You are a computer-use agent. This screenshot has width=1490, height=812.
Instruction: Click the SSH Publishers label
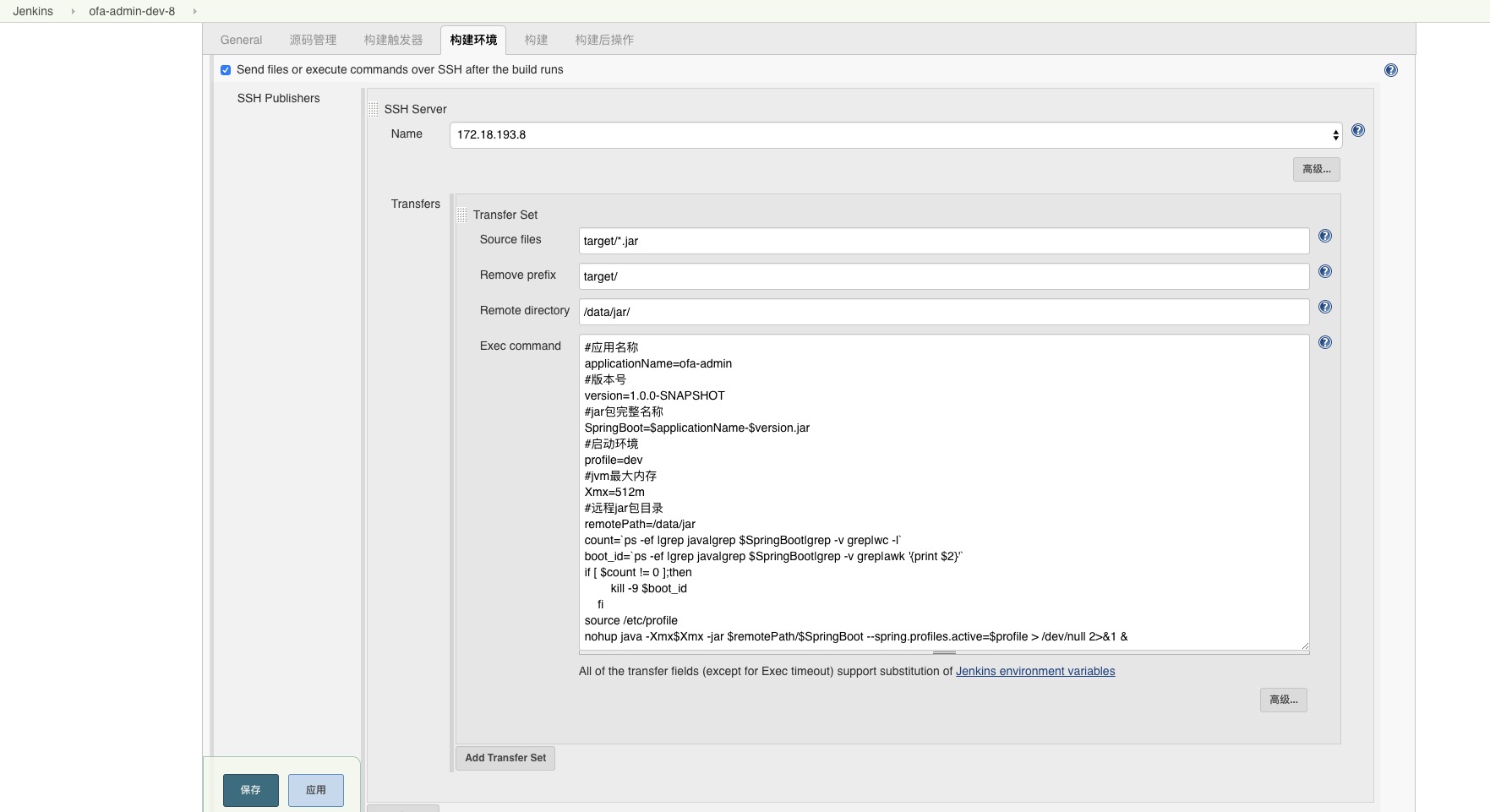pos(278,98)
